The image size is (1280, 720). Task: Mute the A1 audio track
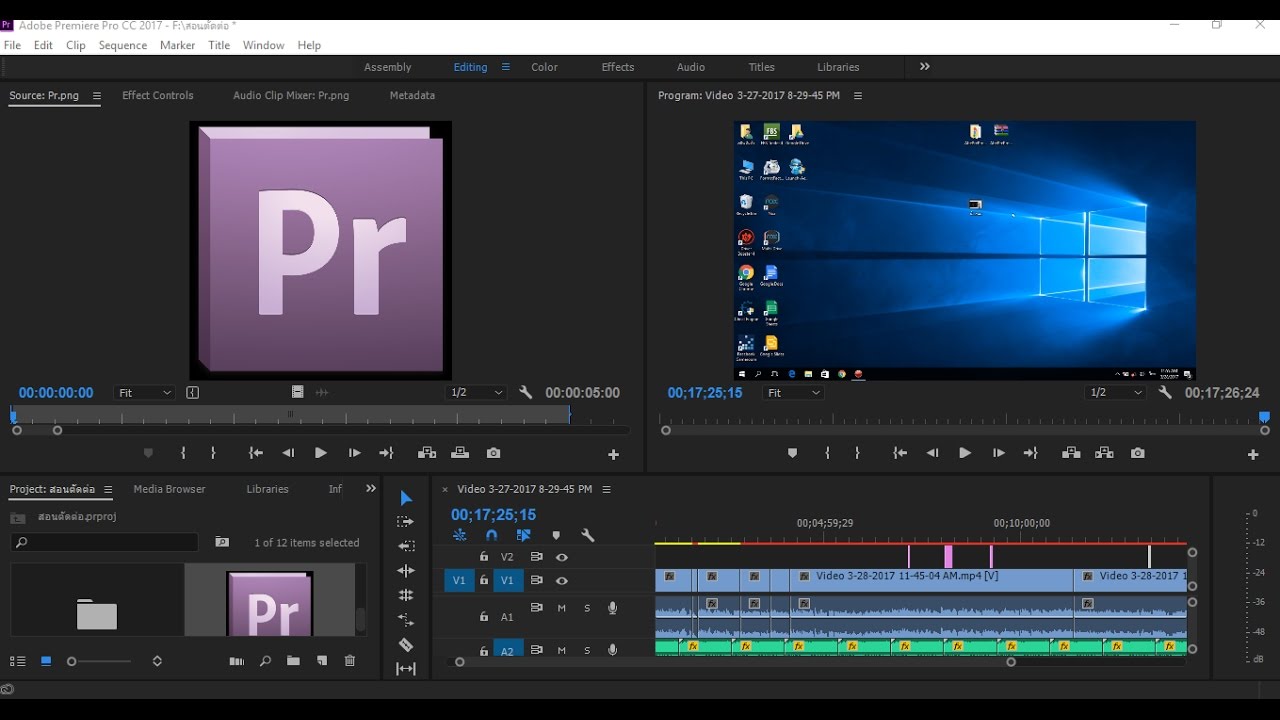(562, 608)
